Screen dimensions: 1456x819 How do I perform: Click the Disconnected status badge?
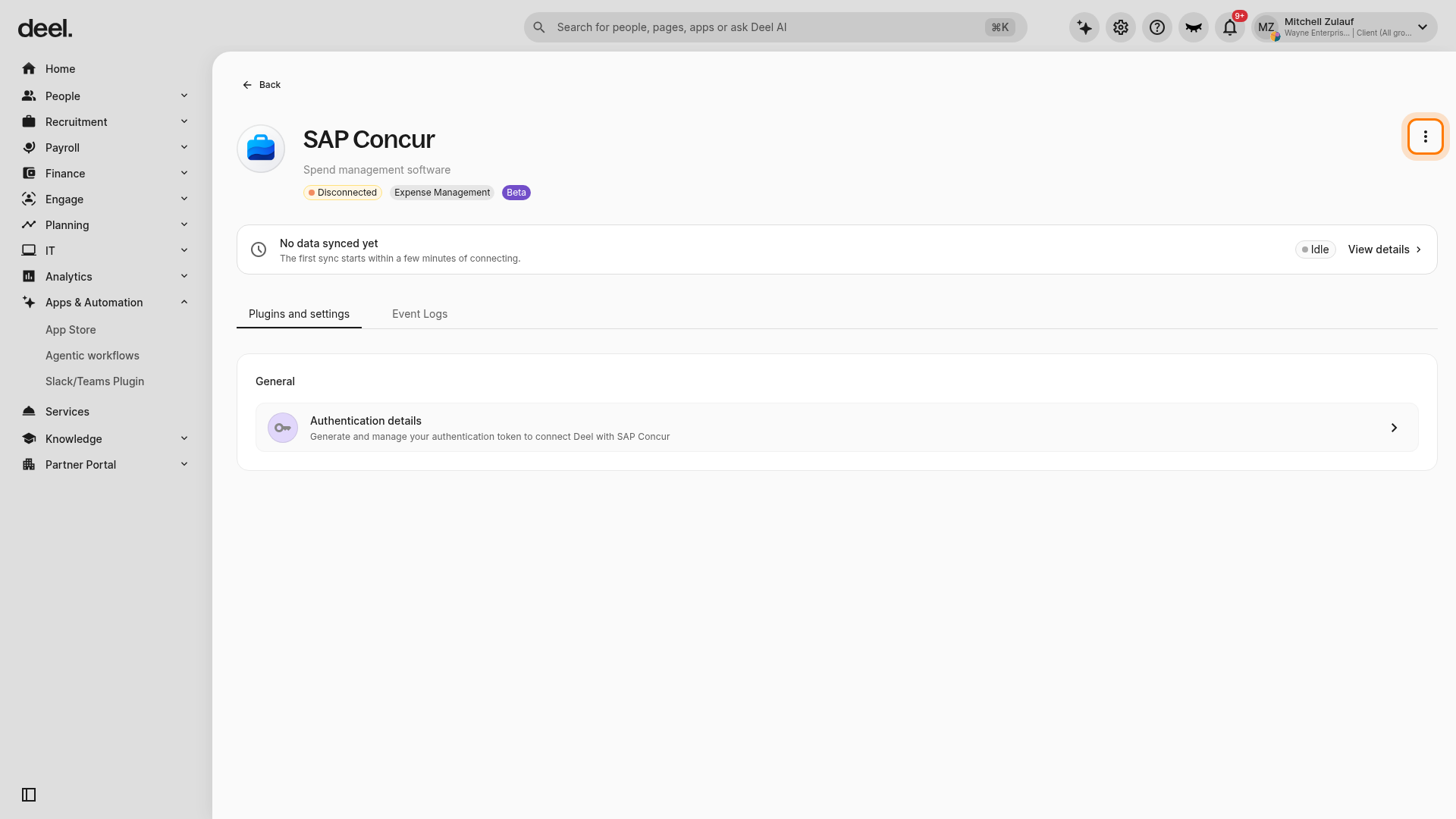(343, 193)
